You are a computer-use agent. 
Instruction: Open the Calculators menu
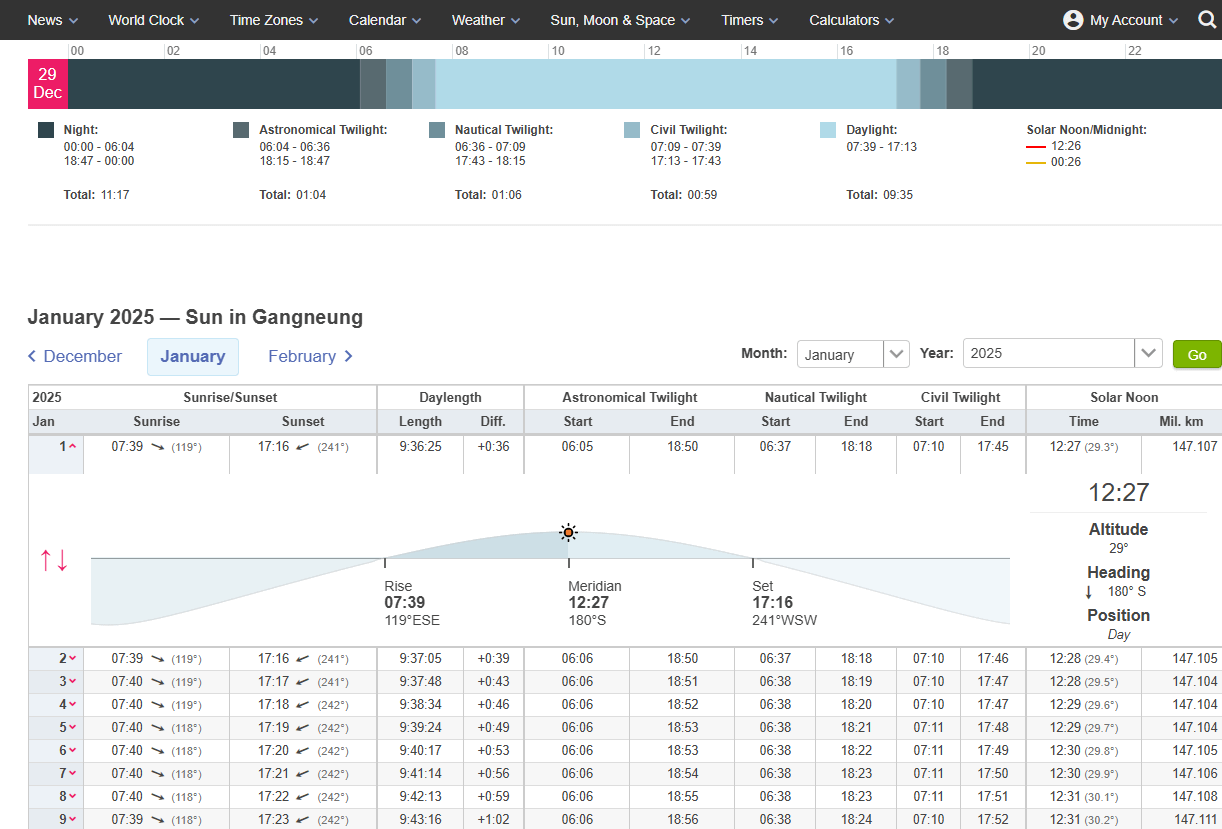point(852,20)
